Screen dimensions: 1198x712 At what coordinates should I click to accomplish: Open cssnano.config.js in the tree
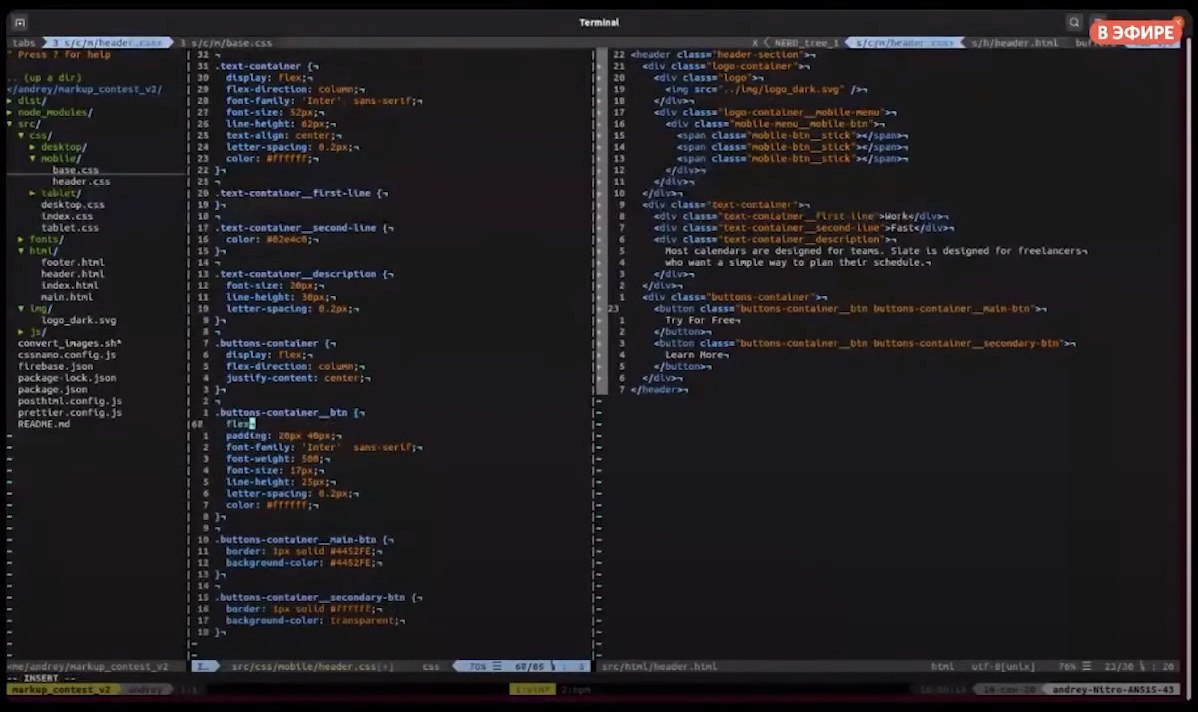point(66,354)
